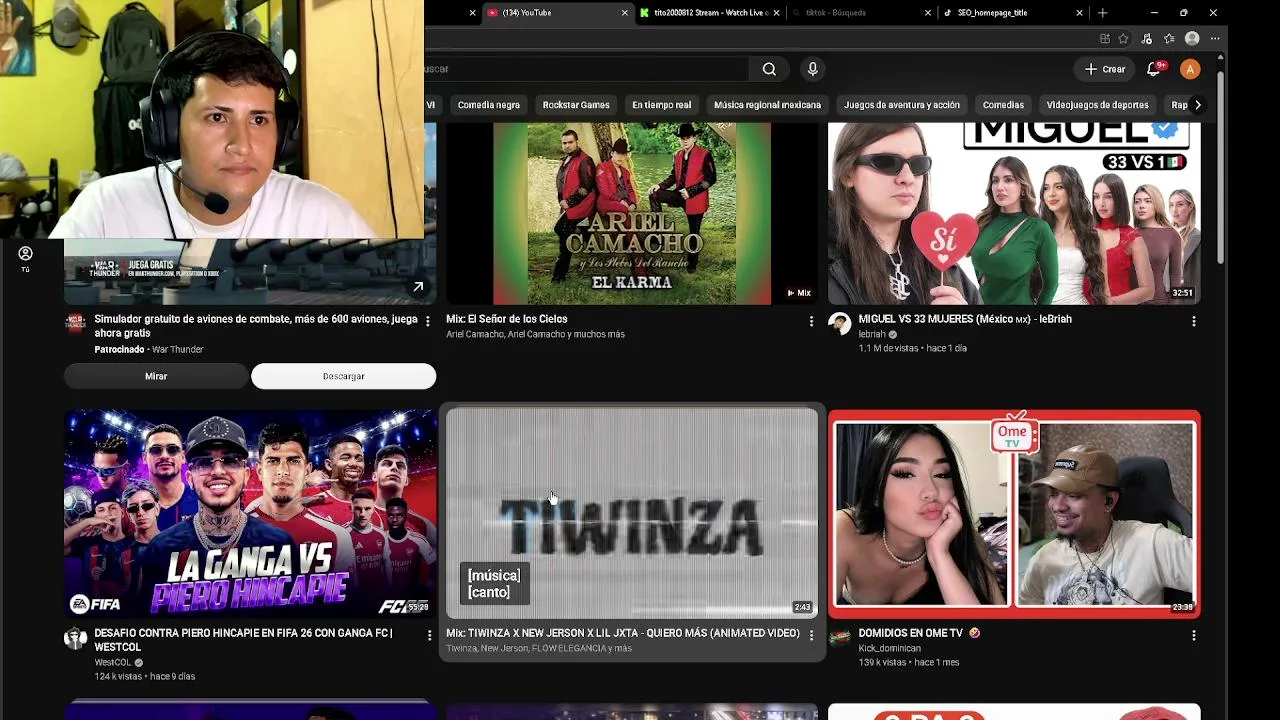
Task: Close the 'tiktok - Búsqueda' tab
Action: tap(928, 13)
